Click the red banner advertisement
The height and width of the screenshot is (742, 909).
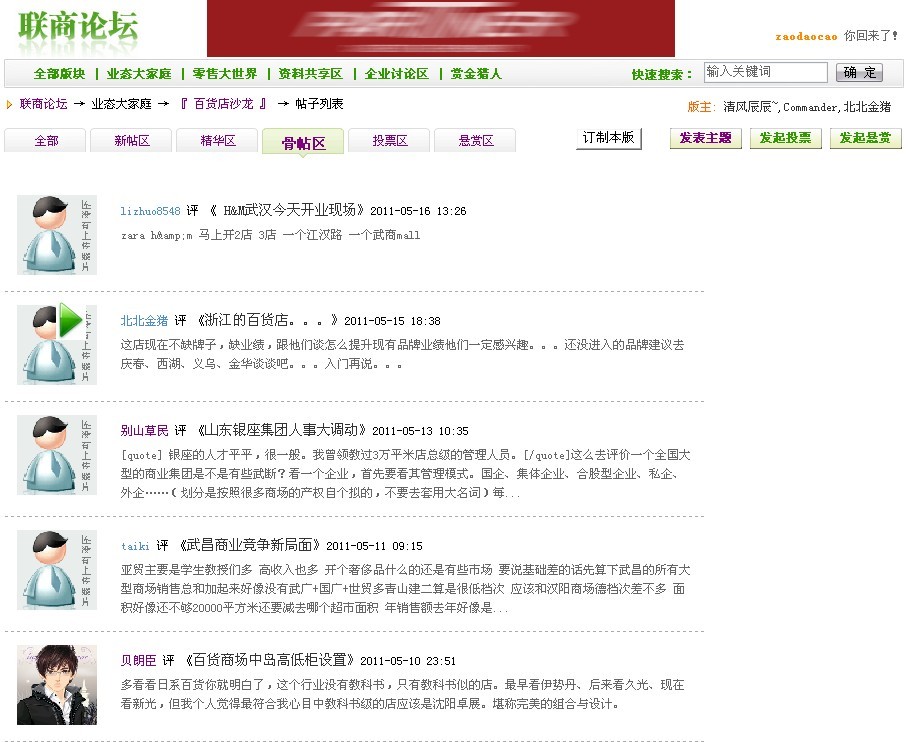pos(440,28)
